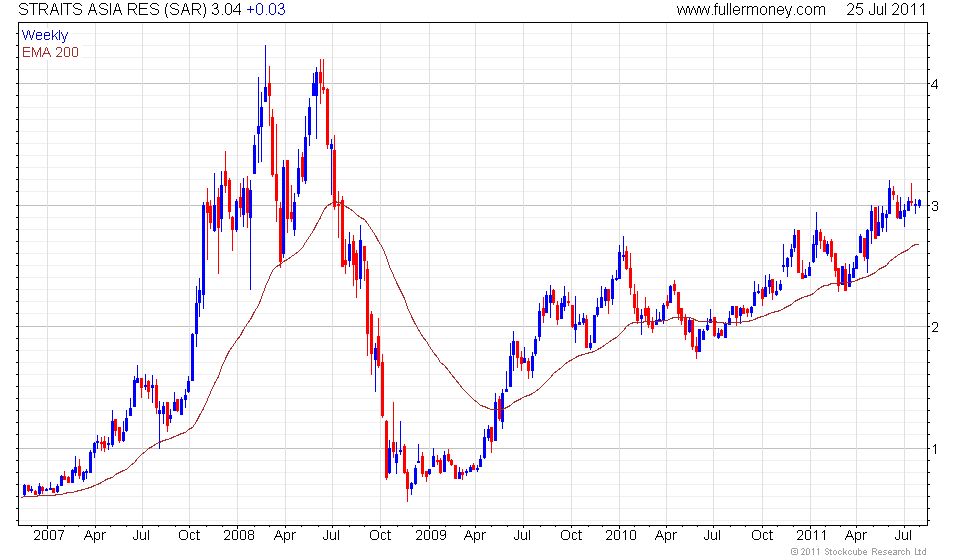The width and height of the screenshot is (980, 560).
Task: Click the 'Weekly' legend label
Action: [44, 36]
